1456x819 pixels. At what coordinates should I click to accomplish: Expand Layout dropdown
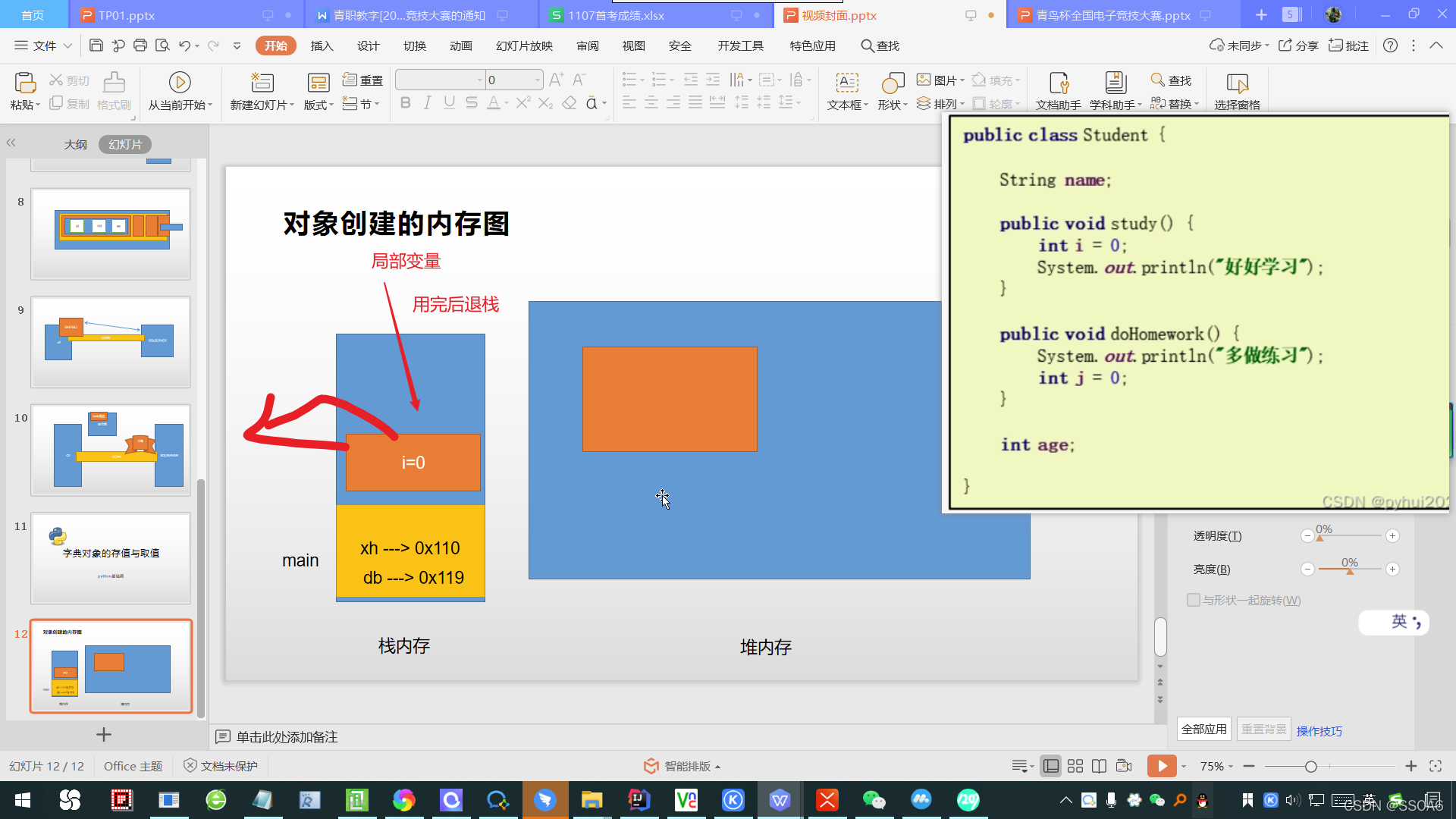tap(318, 105)
